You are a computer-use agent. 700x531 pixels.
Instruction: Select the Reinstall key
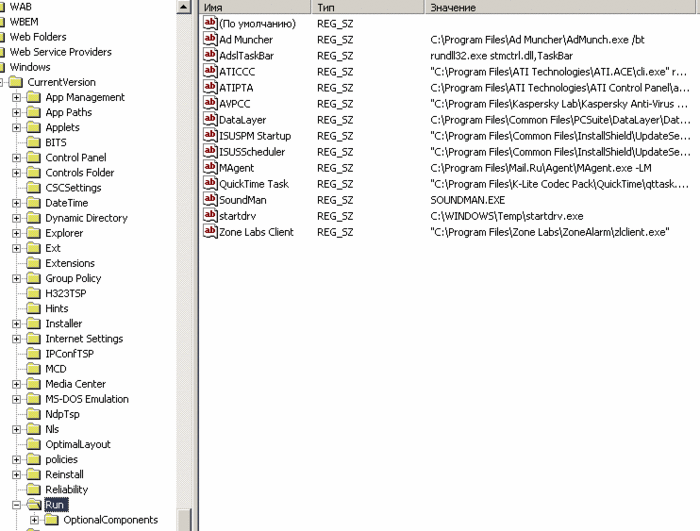pyautogui.click(x=64, y=474)
